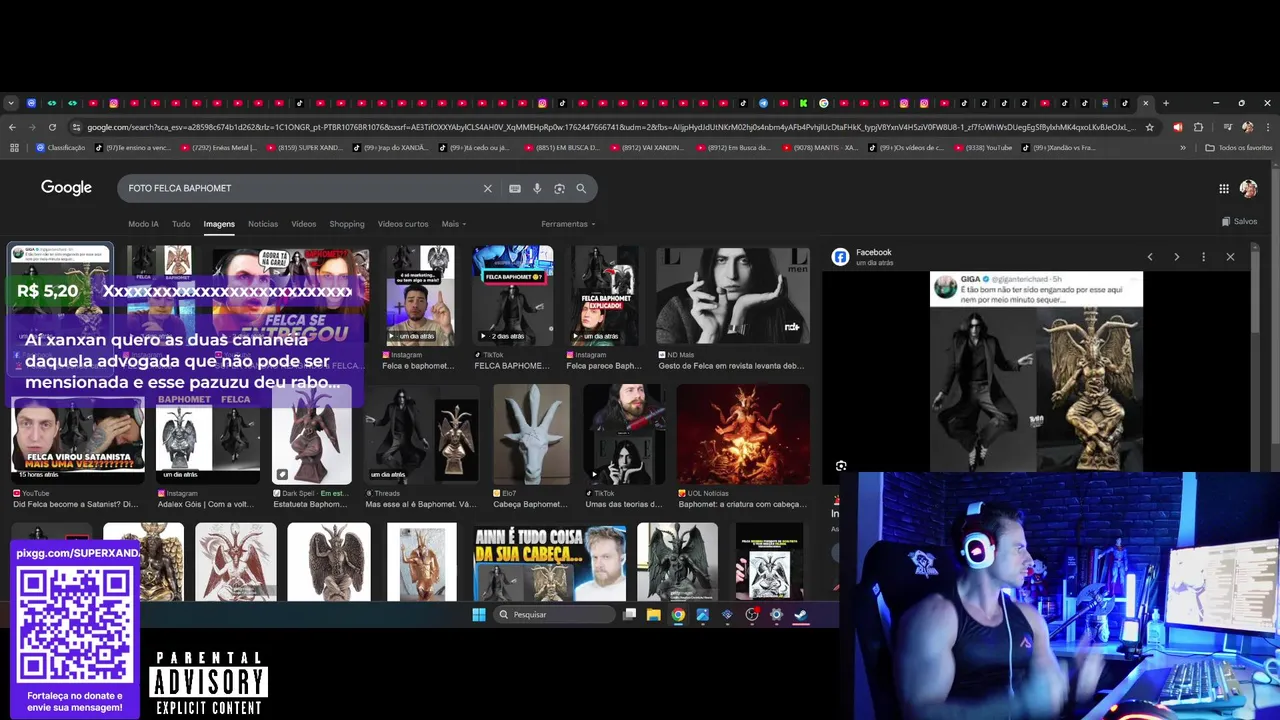Open UOL Notícias Baphomet criatura thumbnail
The width and height of the screenshot is (1280, 720).
point(743,434)
